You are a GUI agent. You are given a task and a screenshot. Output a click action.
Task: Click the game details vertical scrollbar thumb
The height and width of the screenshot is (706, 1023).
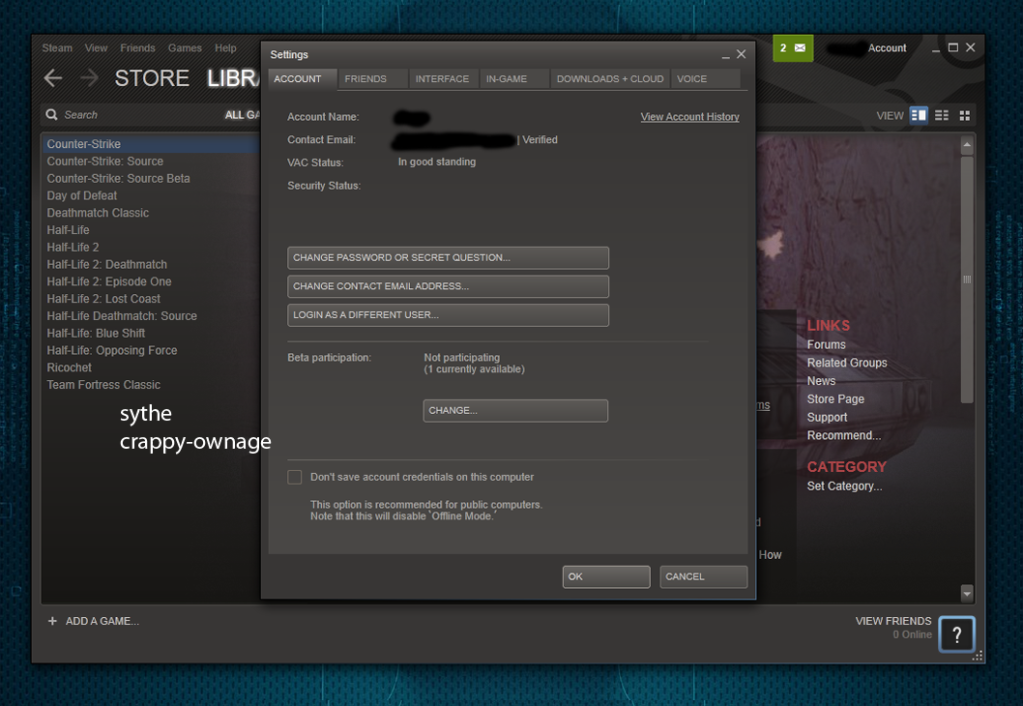click(x=967, y=279)
